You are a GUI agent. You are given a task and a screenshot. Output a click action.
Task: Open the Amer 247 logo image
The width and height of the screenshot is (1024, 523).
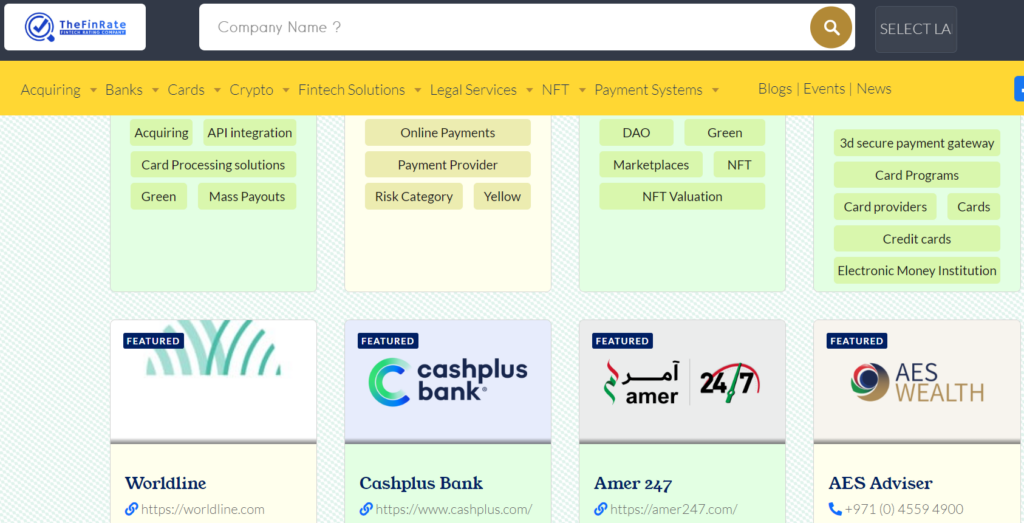click(x=681, y=381)
